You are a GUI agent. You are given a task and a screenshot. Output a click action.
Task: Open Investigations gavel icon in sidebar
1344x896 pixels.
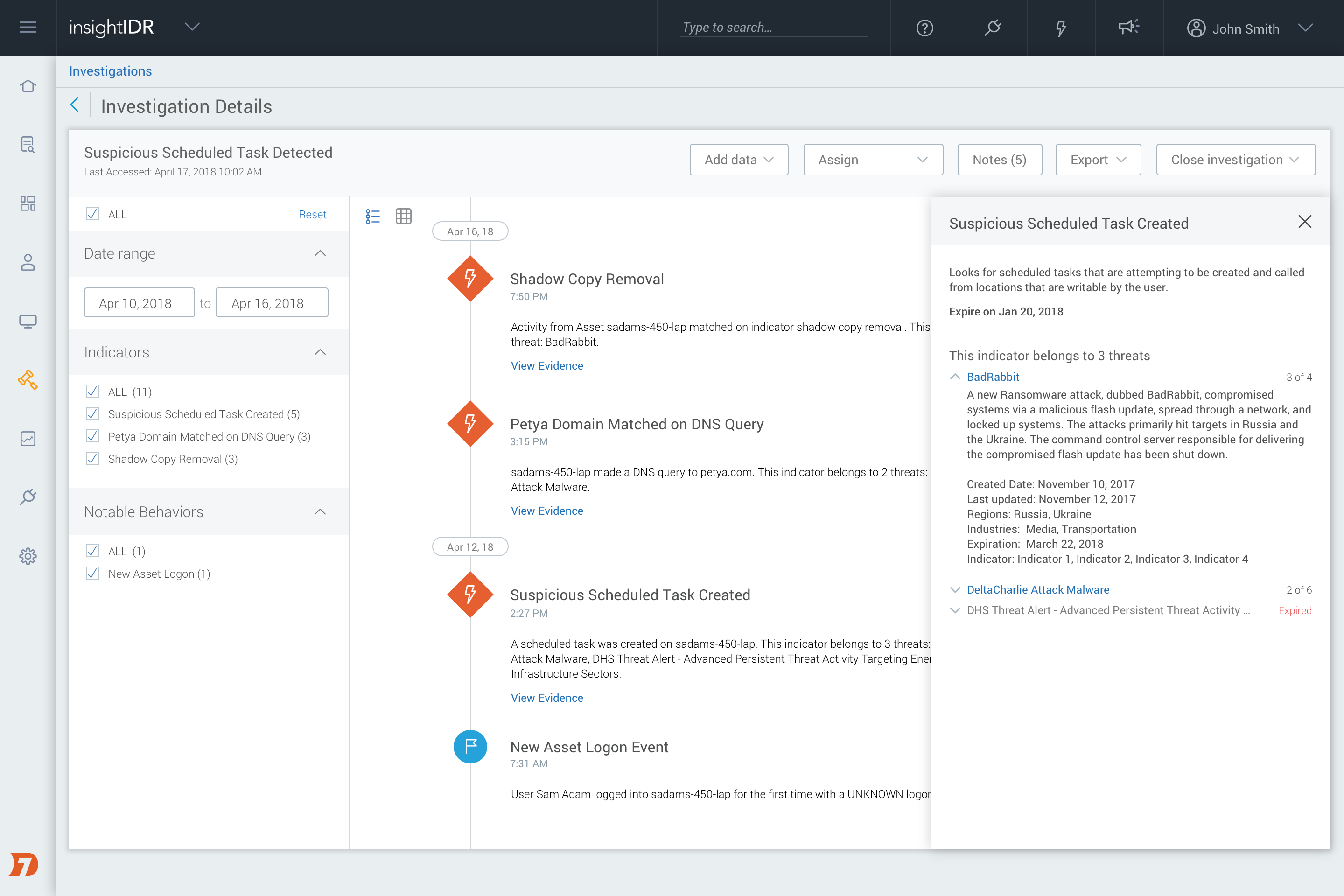pyautogui.click(x=28, y=379)
